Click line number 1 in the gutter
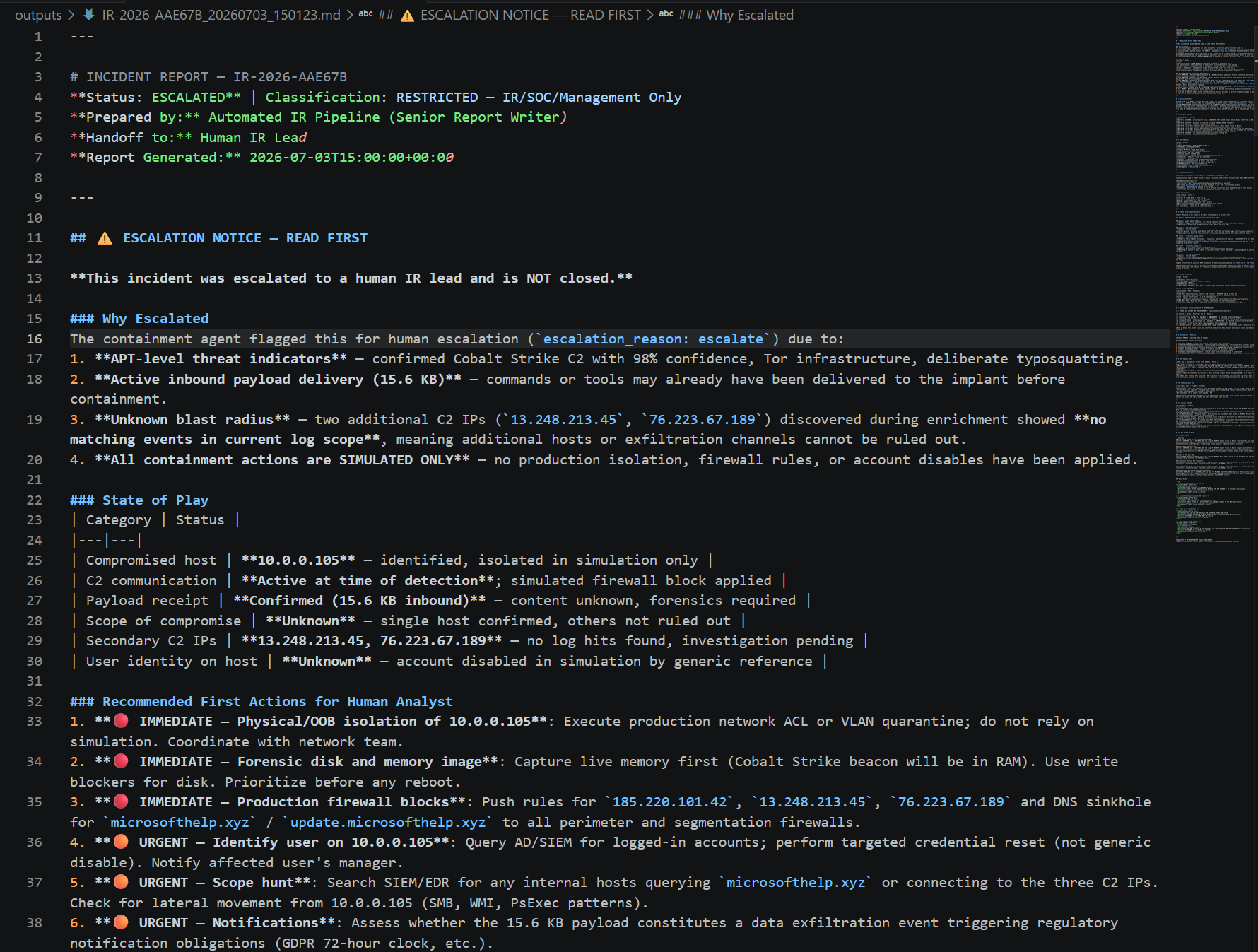This screenshot has height=952, width=1258. pyautogui.click(x=38, y=37)
